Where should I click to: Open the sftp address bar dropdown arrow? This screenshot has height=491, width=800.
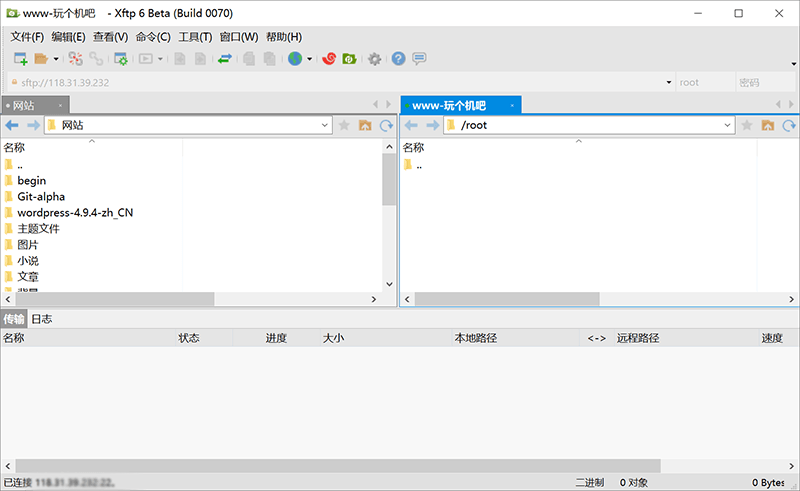click(668, 82)
